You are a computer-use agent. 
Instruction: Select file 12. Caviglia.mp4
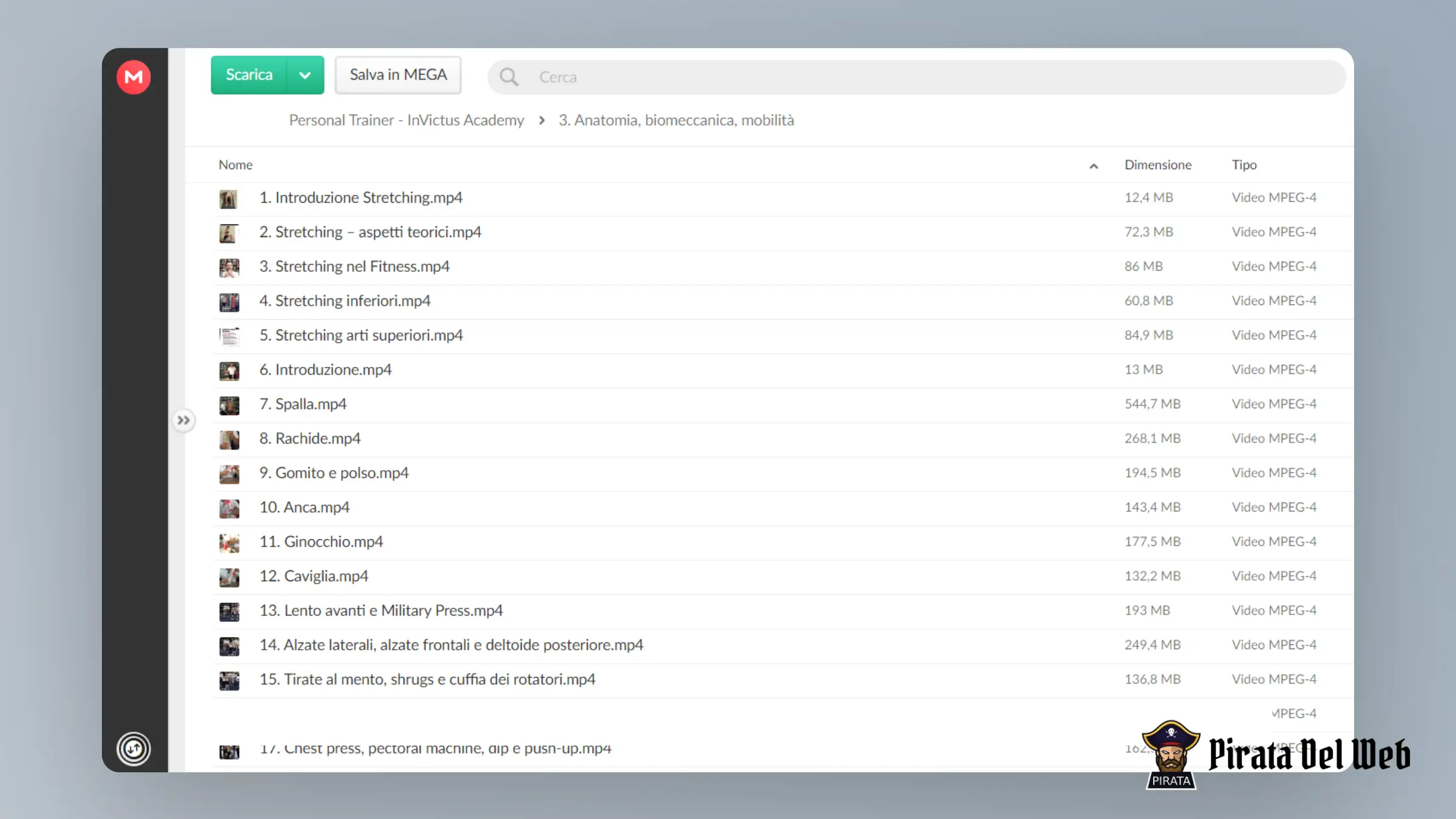point(314,576)
